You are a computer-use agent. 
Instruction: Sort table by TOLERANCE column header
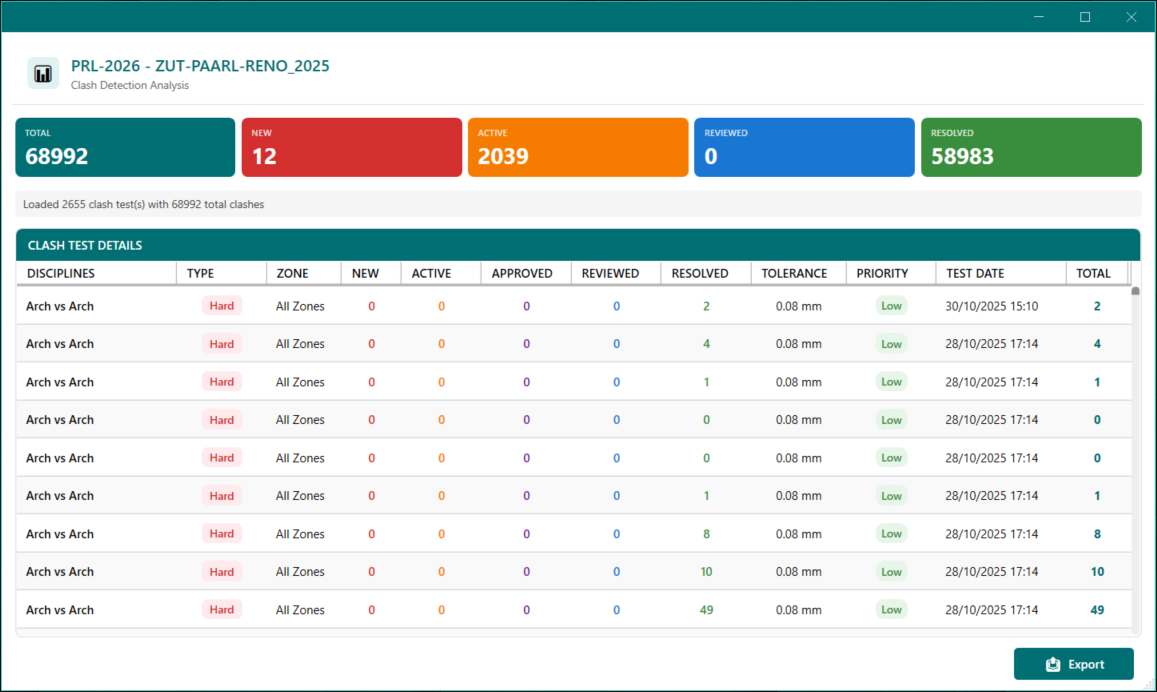(794, 273)
